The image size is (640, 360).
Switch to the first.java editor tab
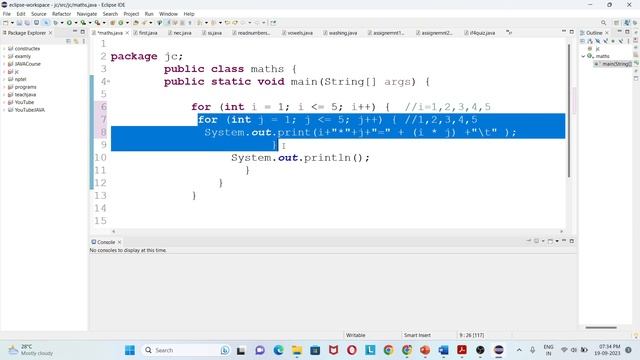tap(145, 33)
